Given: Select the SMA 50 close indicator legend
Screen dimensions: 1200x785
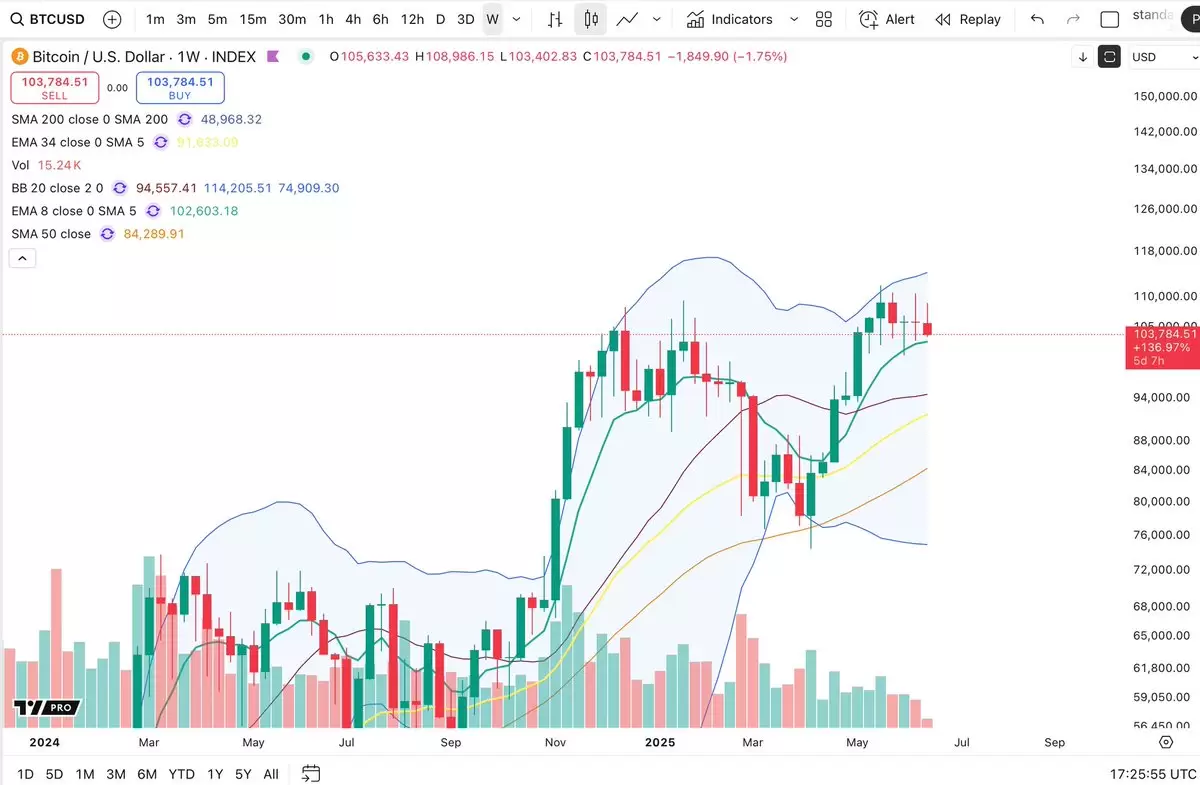Looking at the screenshot, I should pyautogui.click(x=51, y=234).
